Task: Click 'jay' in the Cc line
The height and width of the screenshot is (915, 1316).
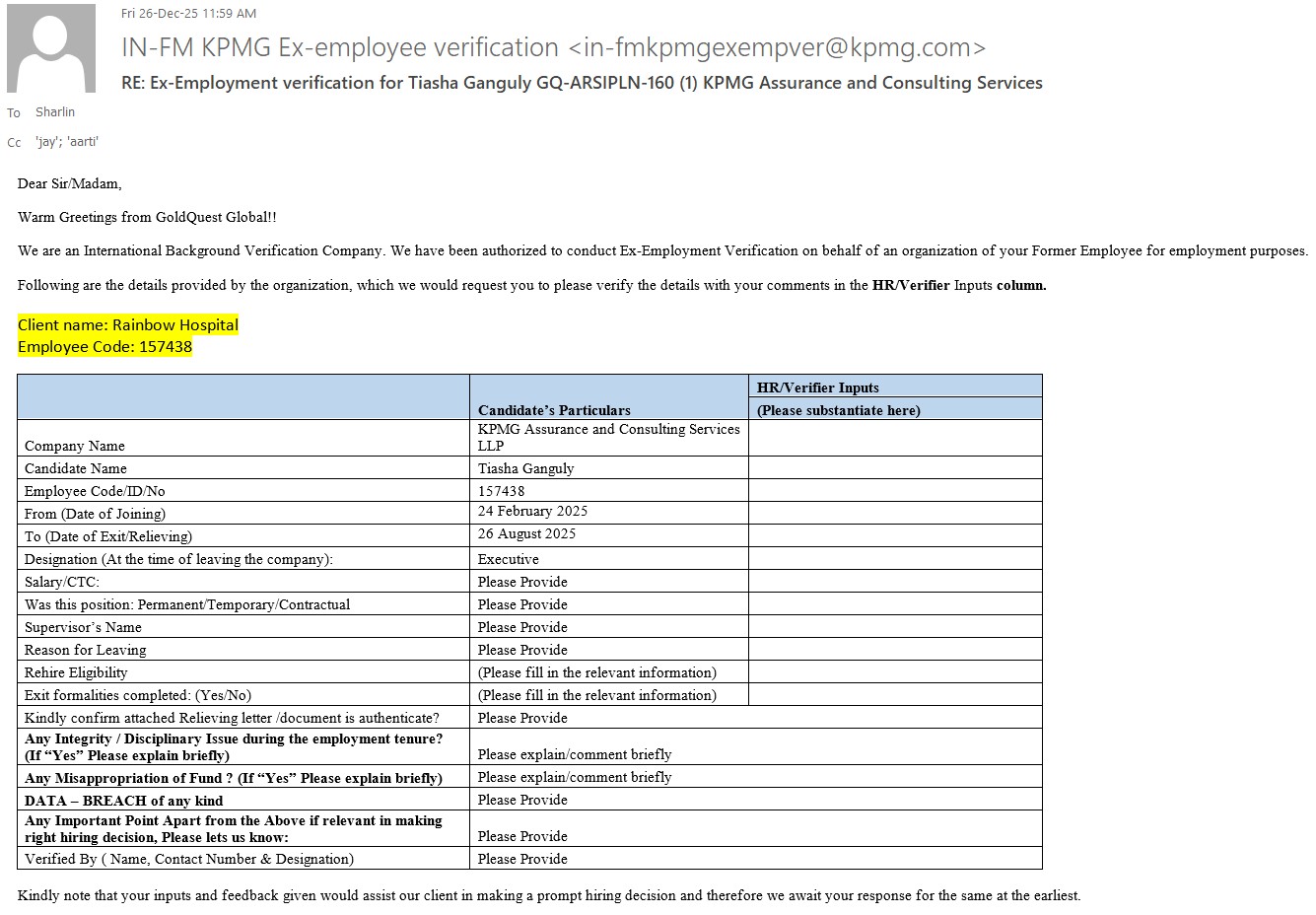Action: (46, 142)
